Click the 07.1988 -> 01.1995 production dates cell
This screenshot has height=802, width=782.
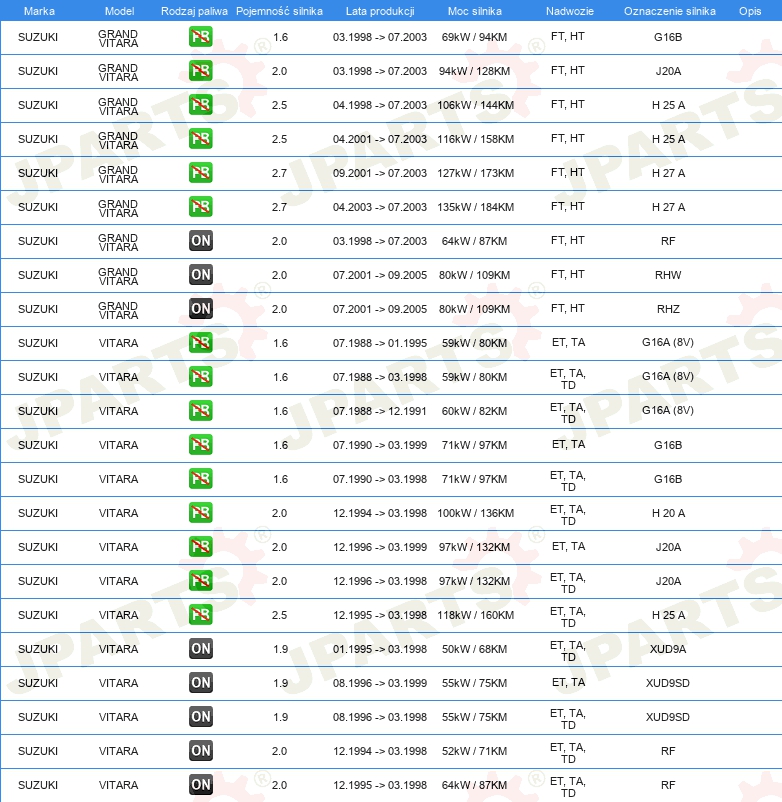point(380,343)
